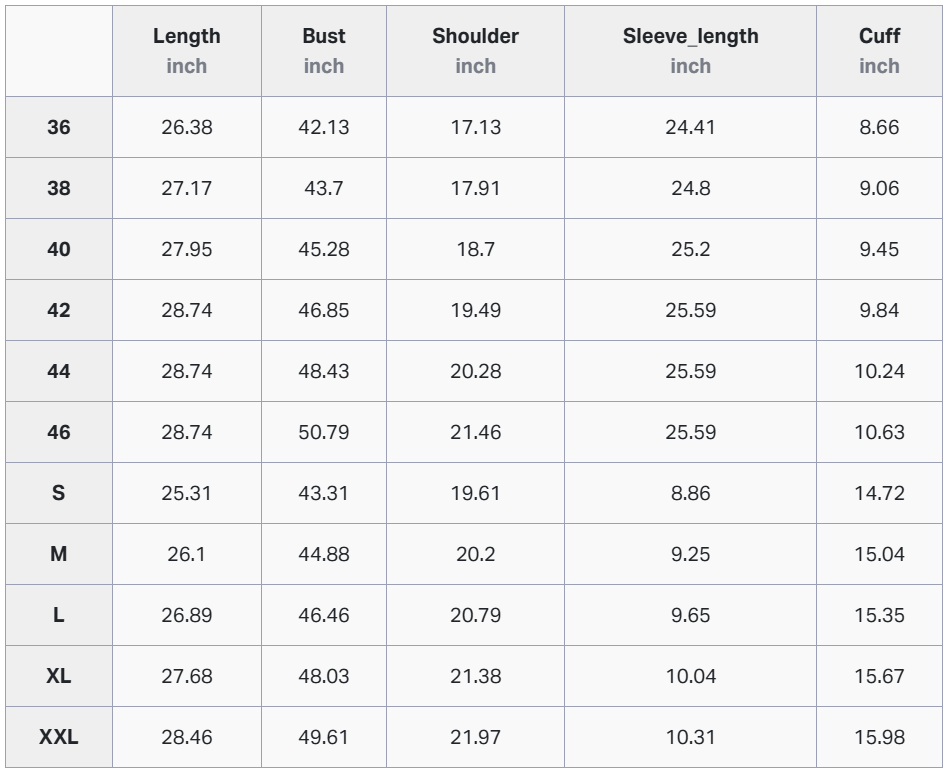Click the 18.7 shoulder cell
Viewport: 951px width, 775px height.
tap(476, 249)
